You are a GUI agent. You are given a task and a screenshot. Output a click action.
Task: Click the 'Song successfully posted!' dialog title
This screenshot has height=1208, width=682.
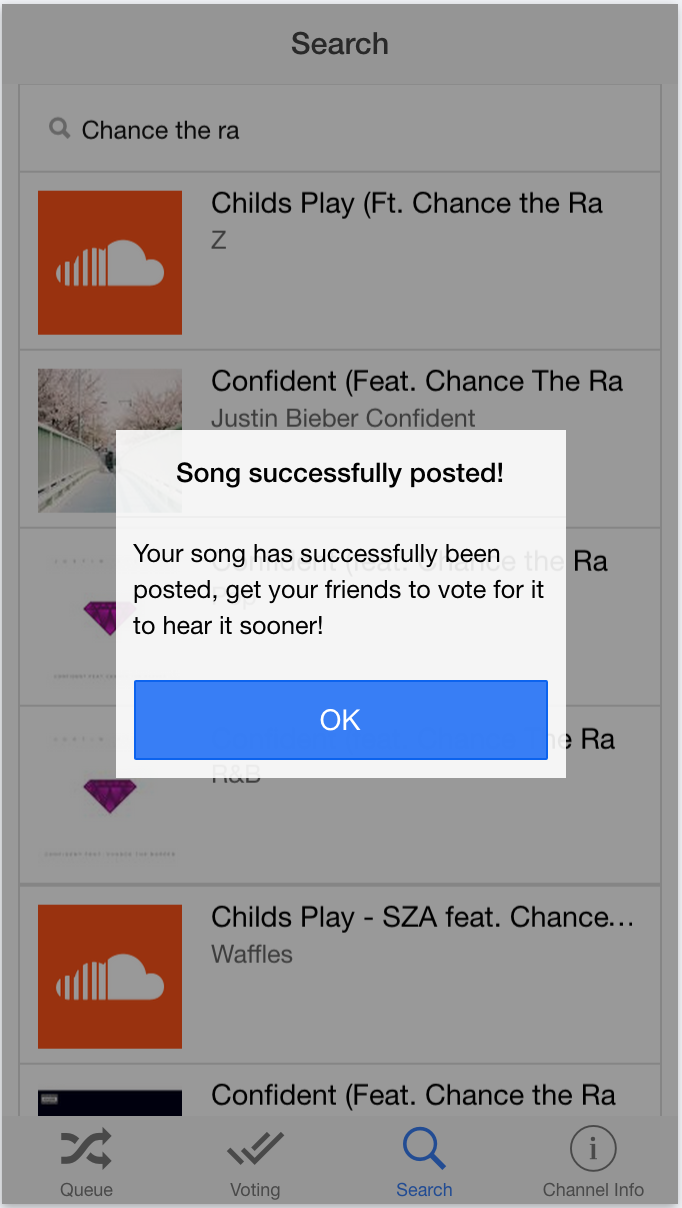tap(340, 473)
